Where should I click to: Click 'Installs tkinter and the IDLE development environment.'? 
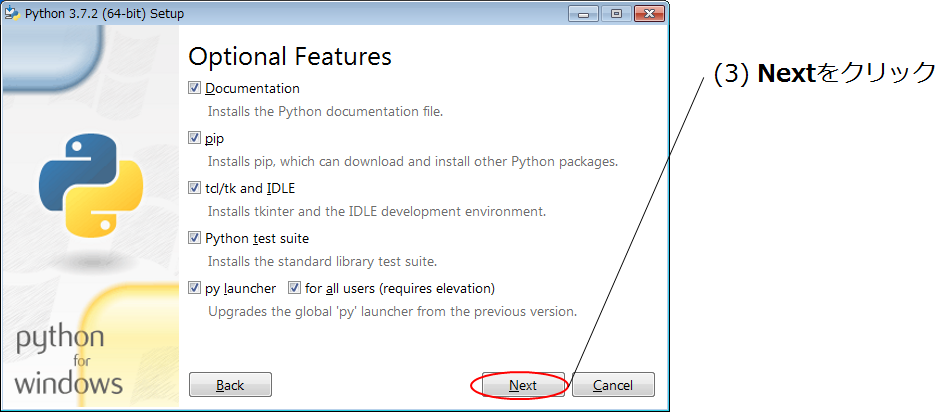point(377,212)
